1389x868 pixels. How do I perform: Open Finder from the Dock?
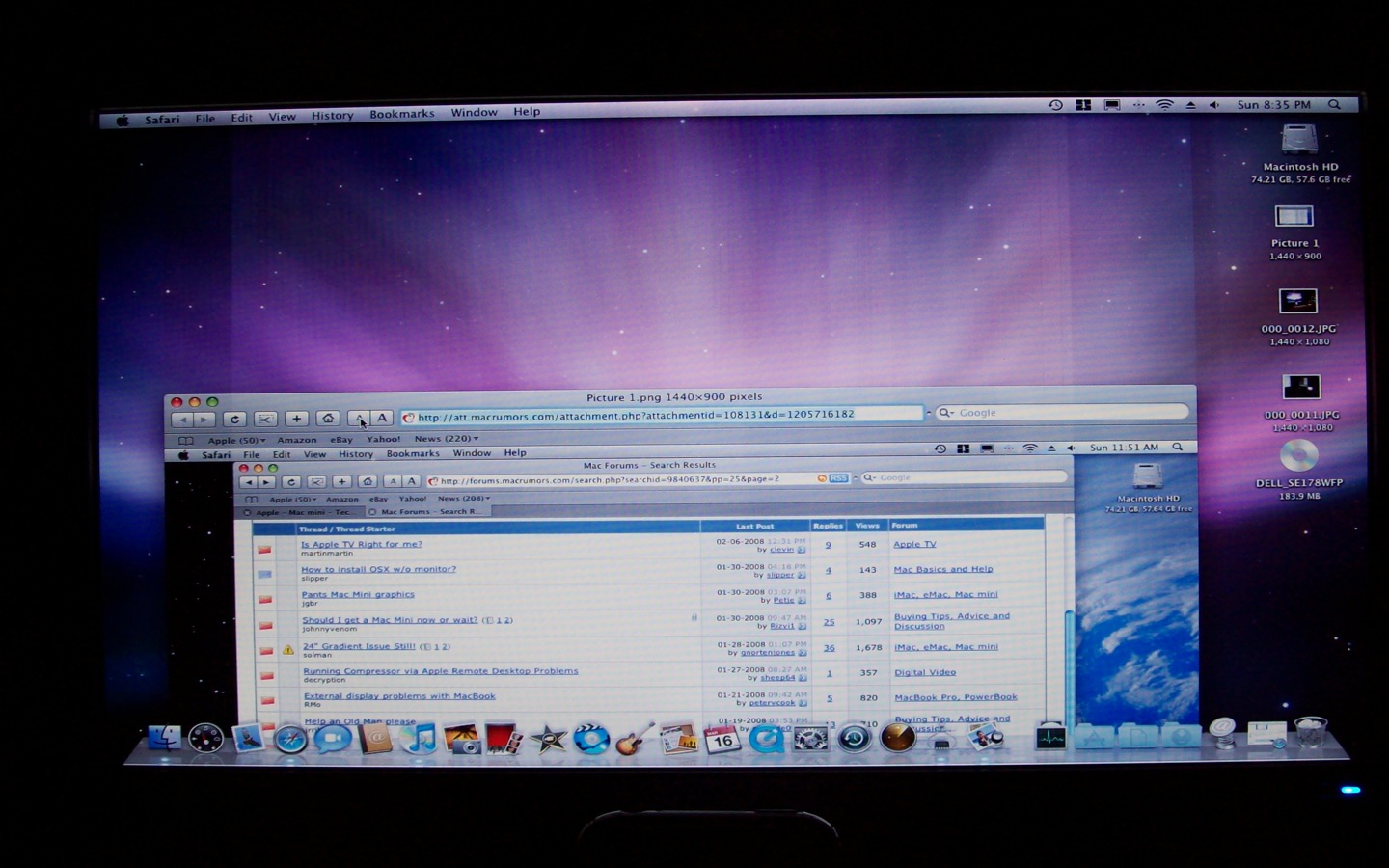pos(164,738)
